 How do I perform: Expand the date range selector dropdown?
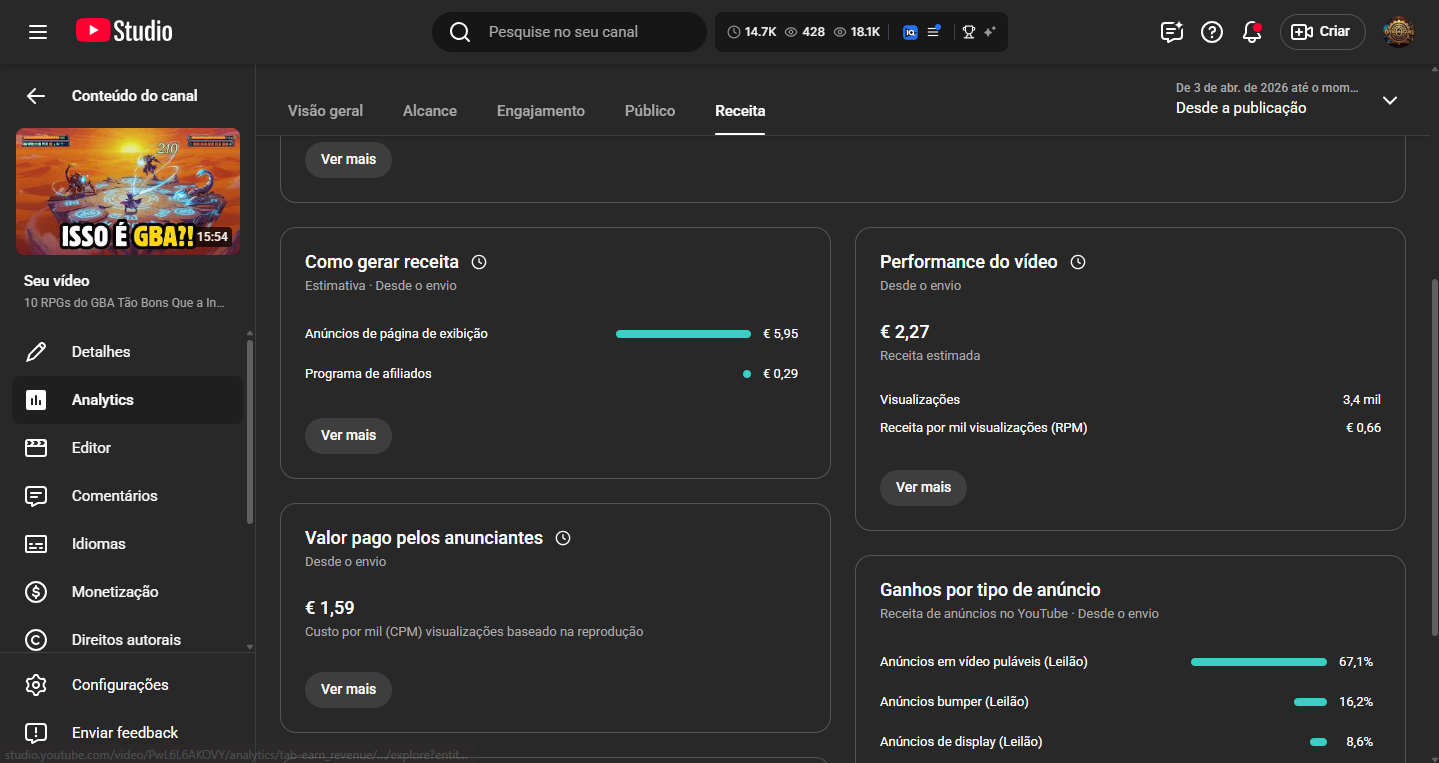[1389, 100]
